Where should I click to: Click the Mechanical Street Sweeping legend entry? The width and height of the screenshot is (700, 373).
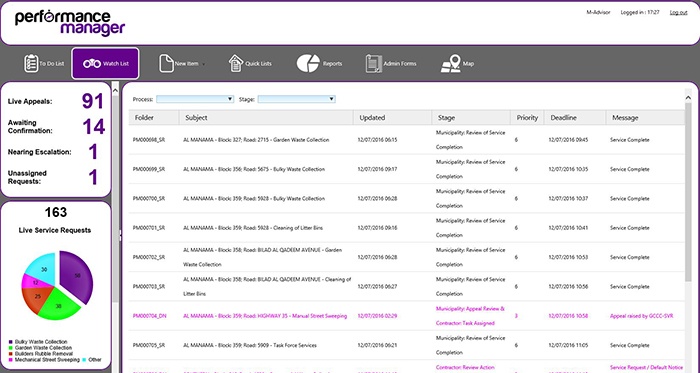44,360
